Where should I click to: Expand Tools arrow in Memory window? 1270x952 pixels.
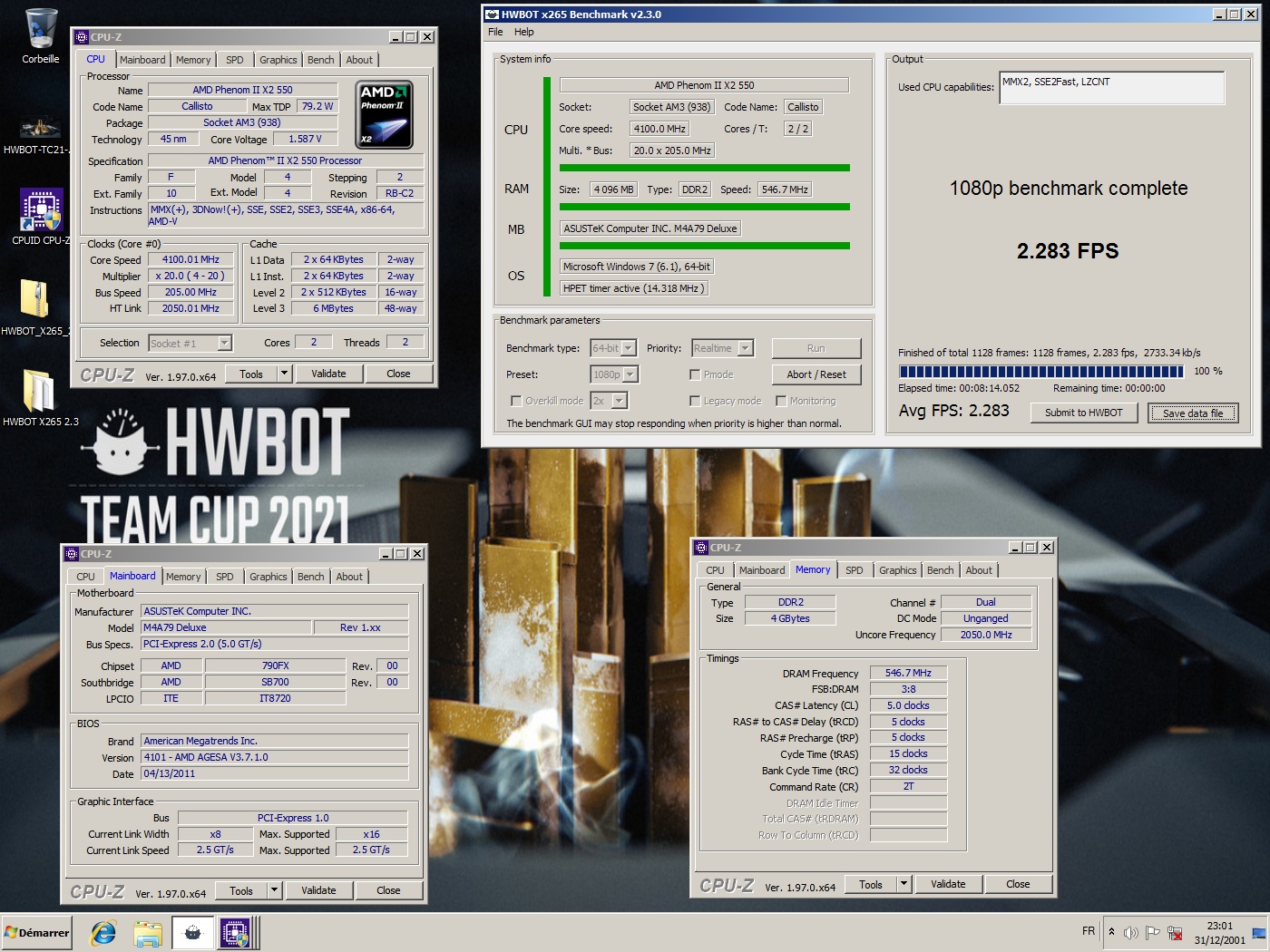point(904,884)
